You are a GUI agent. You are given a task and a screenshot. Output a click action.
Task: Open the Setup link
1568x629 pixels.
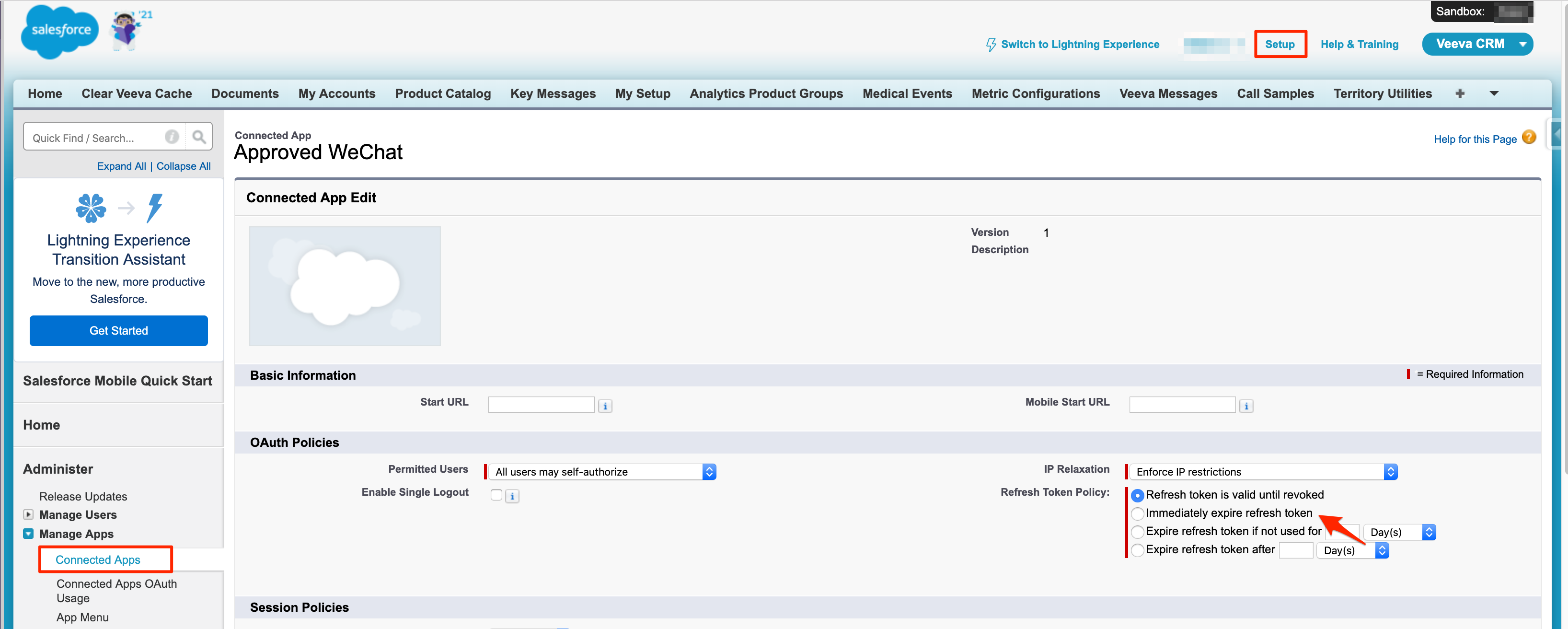(1280, 44)
